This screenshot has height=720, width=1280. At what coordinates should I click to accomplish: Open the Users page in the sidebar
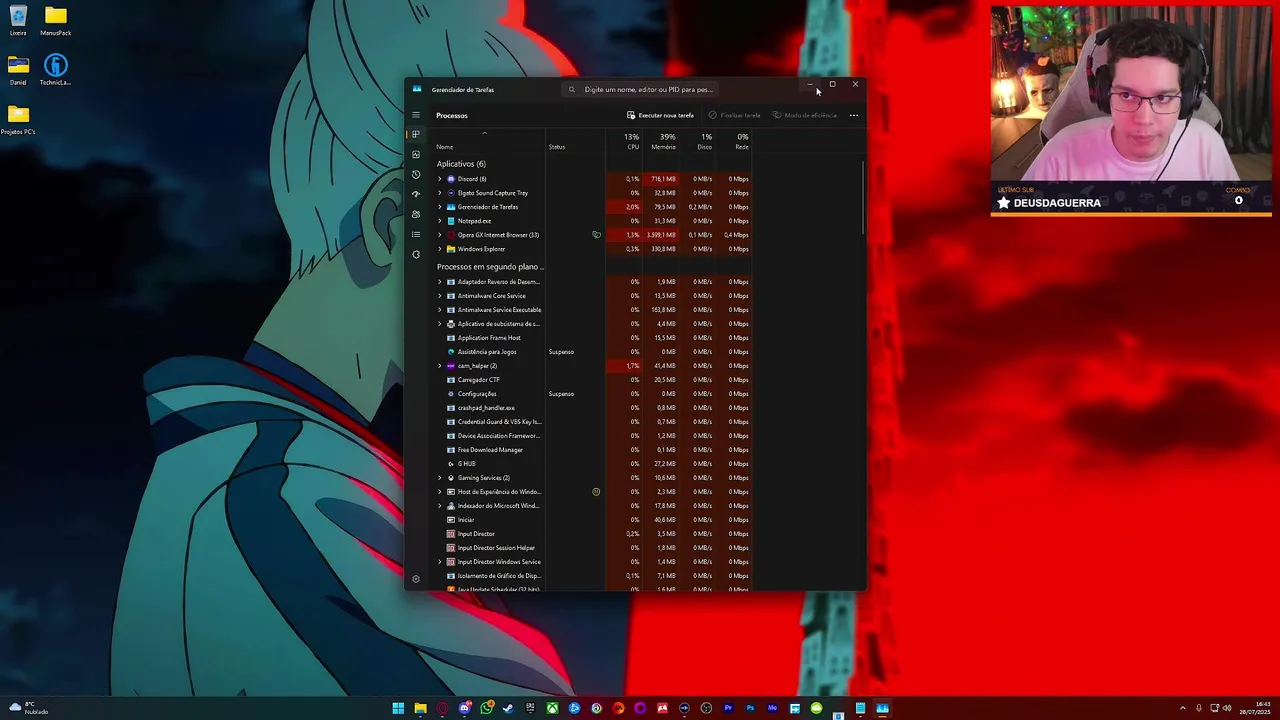pyautogui.click(x=416, y=214)
